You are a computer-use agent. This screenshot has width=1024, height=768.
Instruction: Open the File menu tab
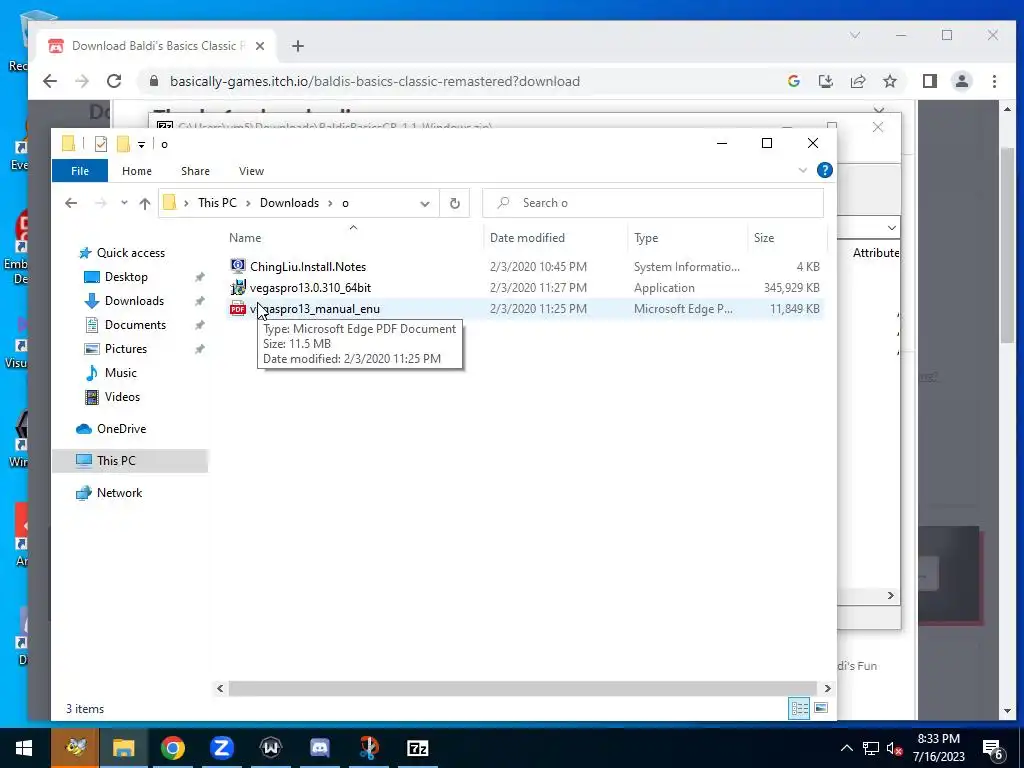[x=80, y=171]
